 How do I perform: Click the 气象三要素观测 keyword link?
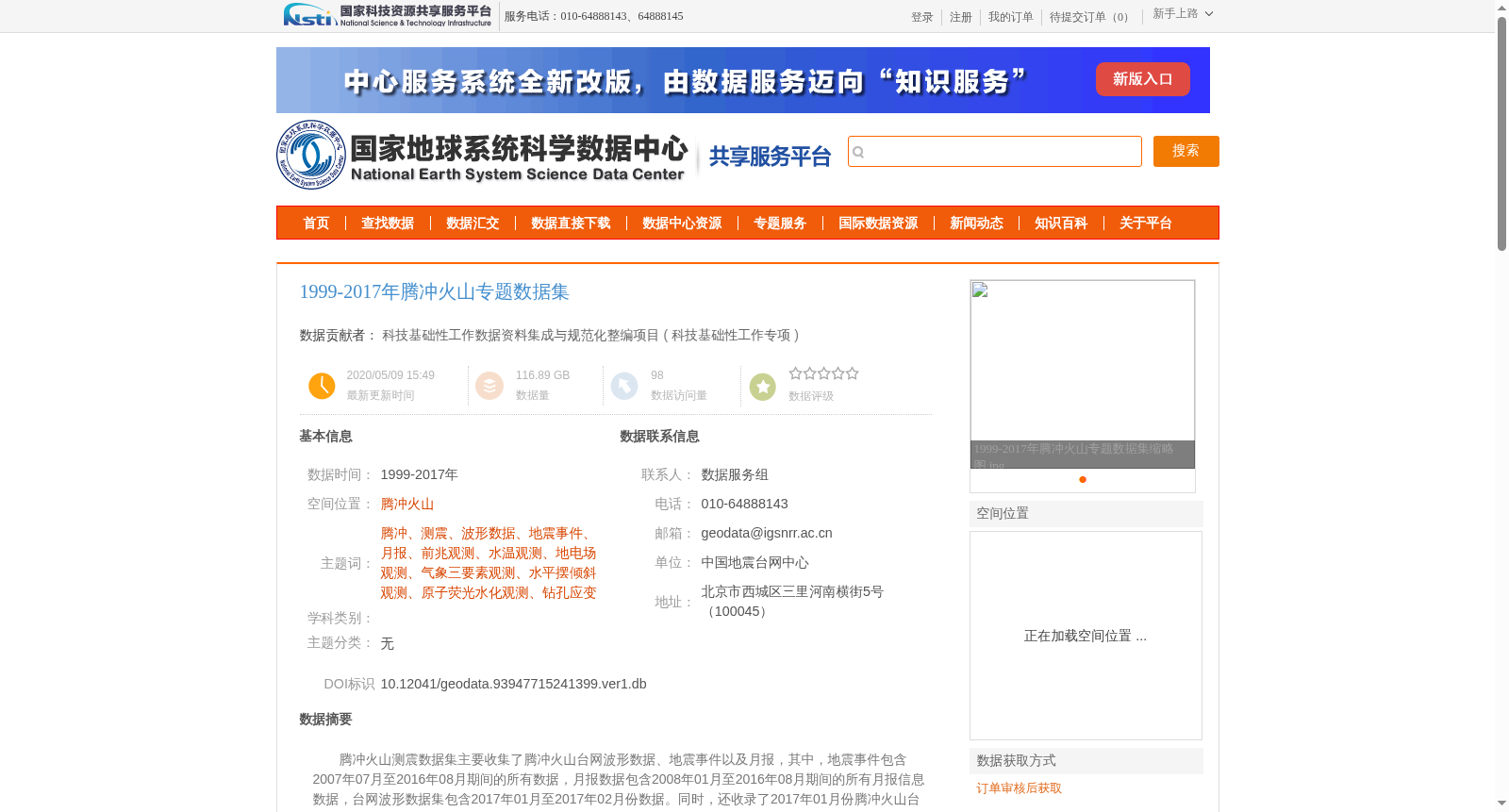[x=468, y=572]
